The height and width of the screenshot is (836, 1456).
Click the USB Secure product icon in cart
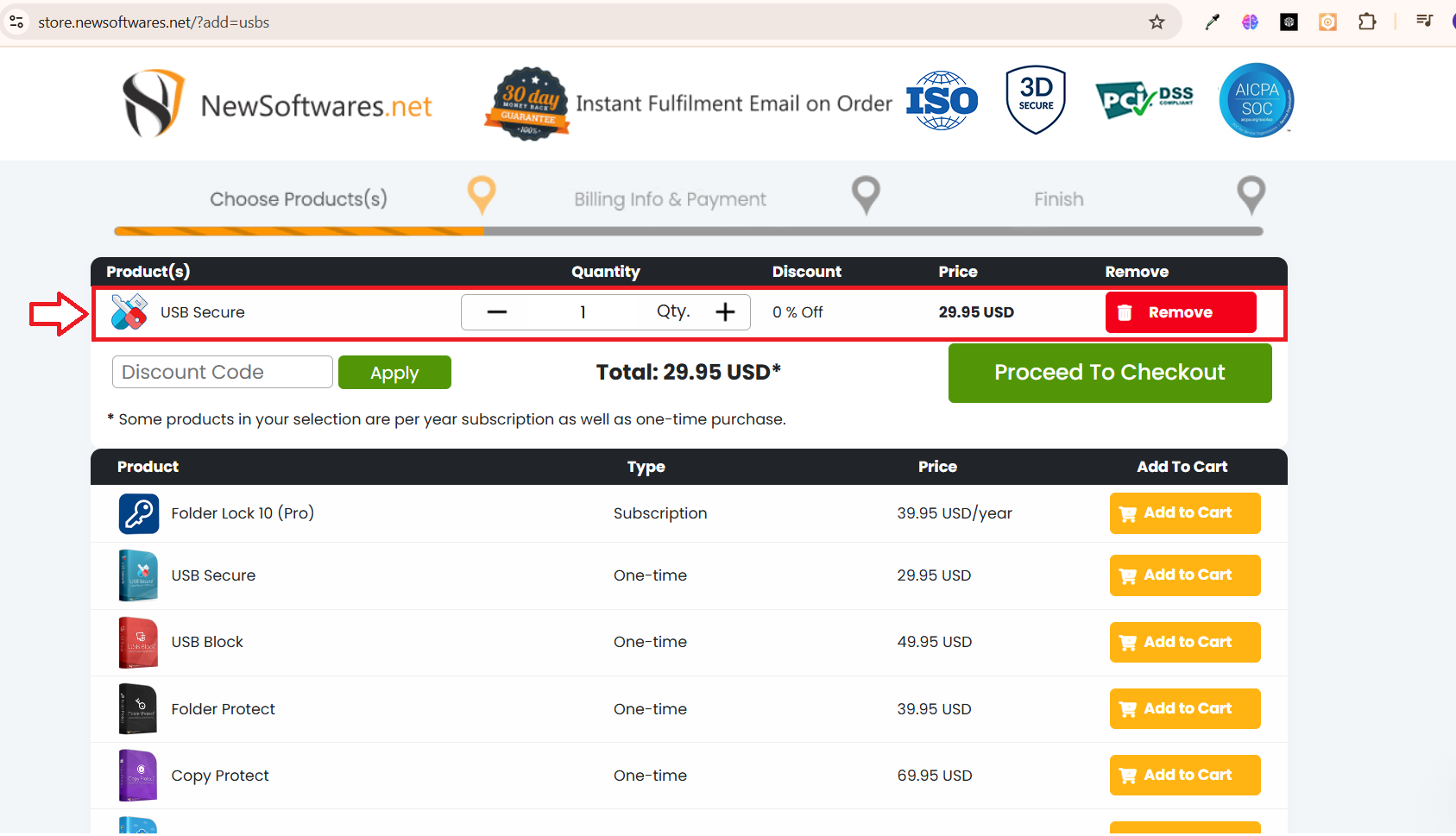[x=129, y=311]
